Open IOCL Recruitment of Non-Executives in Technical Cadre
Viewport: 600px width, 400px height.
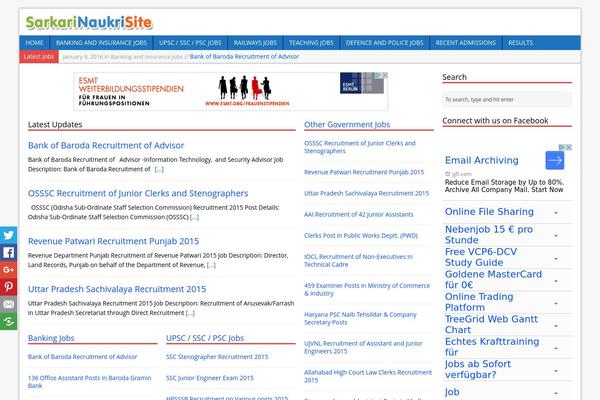click(358, 261)
